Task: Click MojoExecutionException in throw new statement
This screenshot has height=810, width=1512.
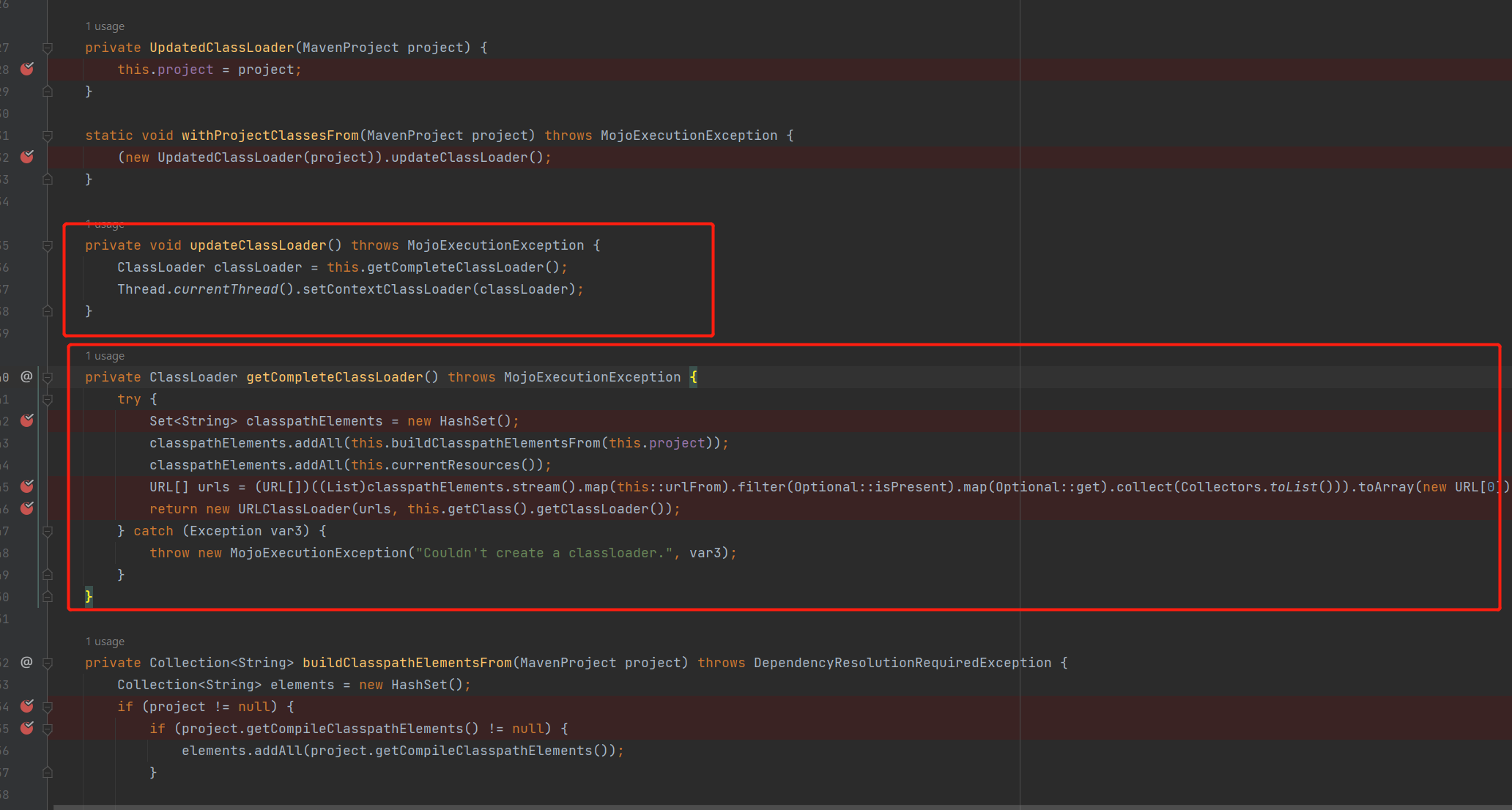Action: pos(319,553)
